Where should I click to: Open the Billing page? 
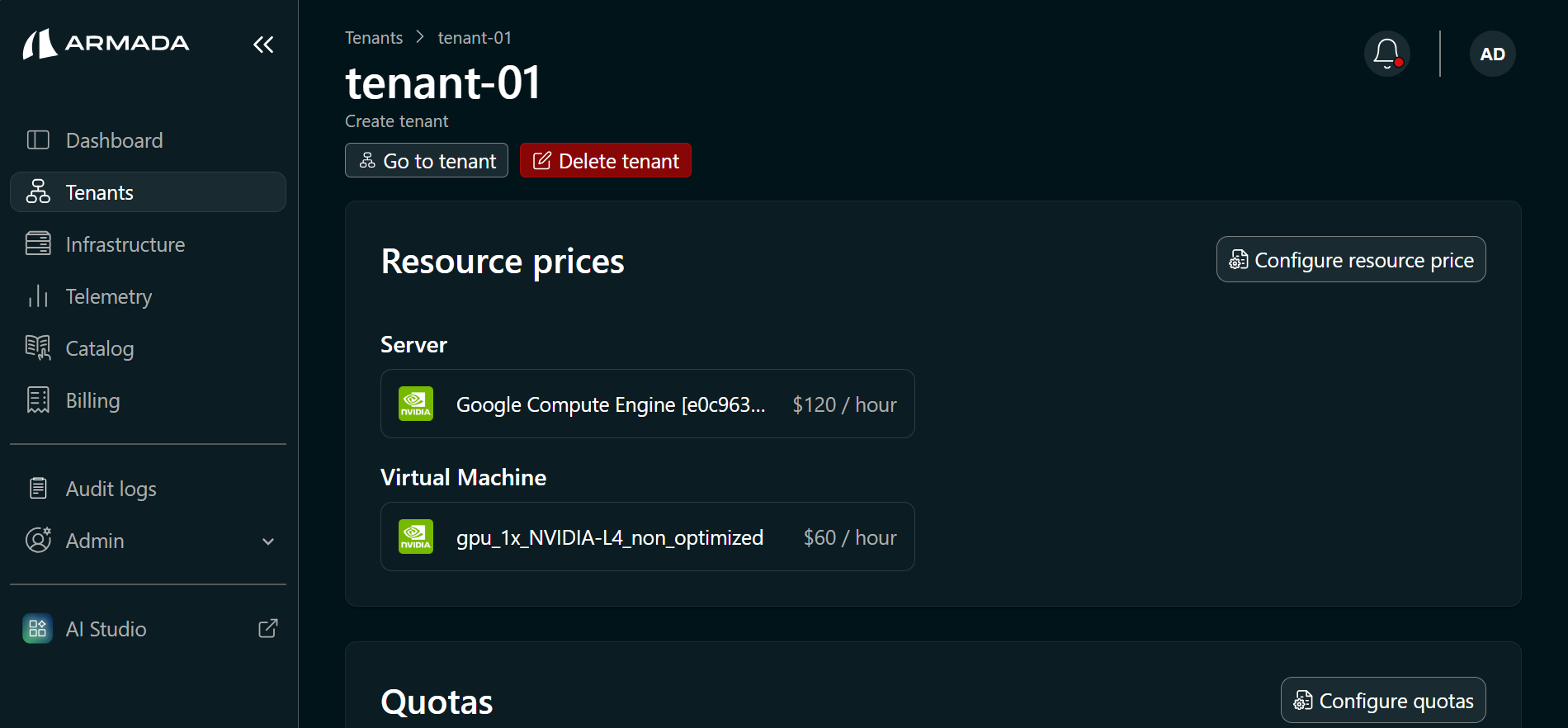coord(148,400)
